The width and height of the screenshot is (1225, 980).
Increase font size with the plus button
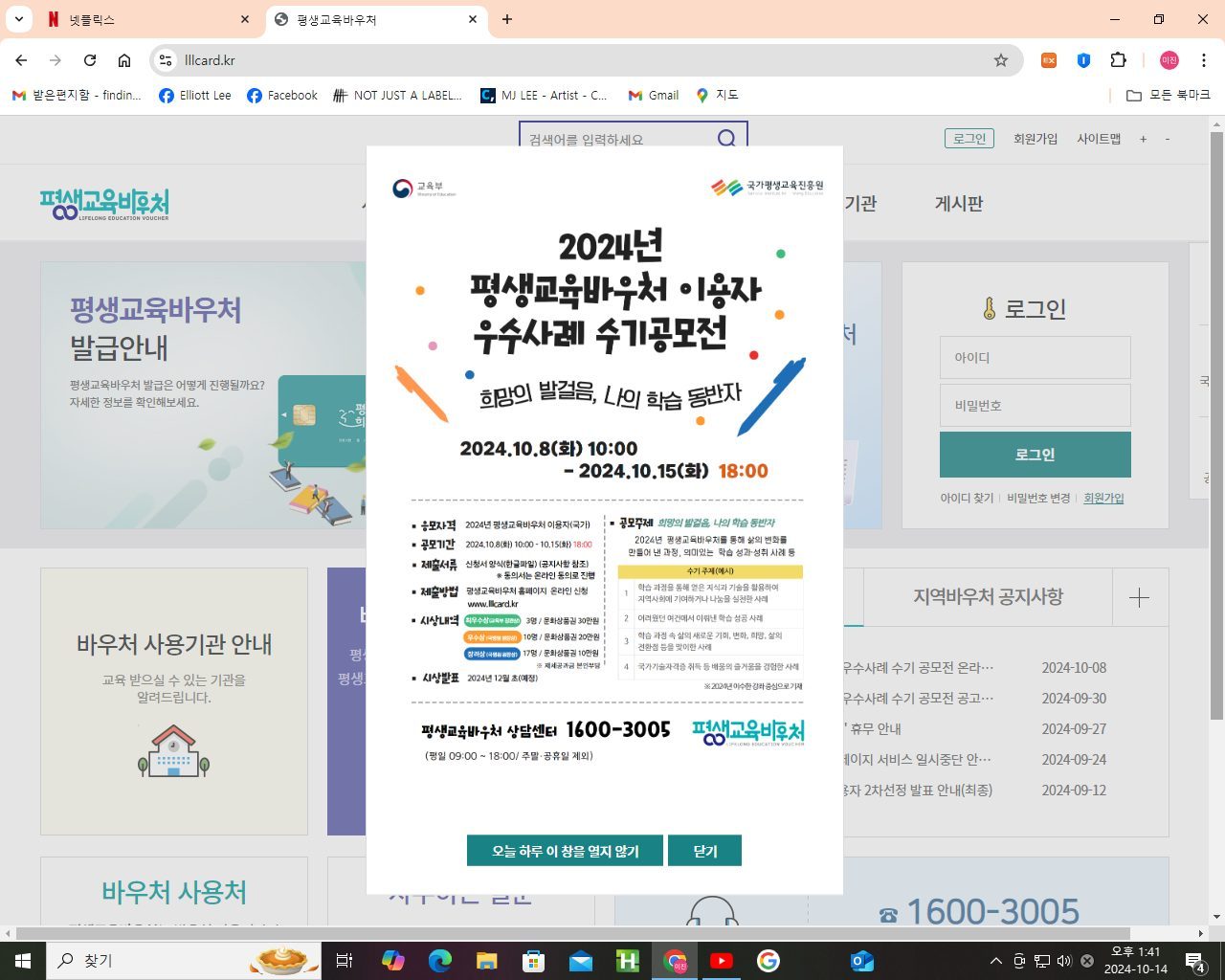[1143, 139]
